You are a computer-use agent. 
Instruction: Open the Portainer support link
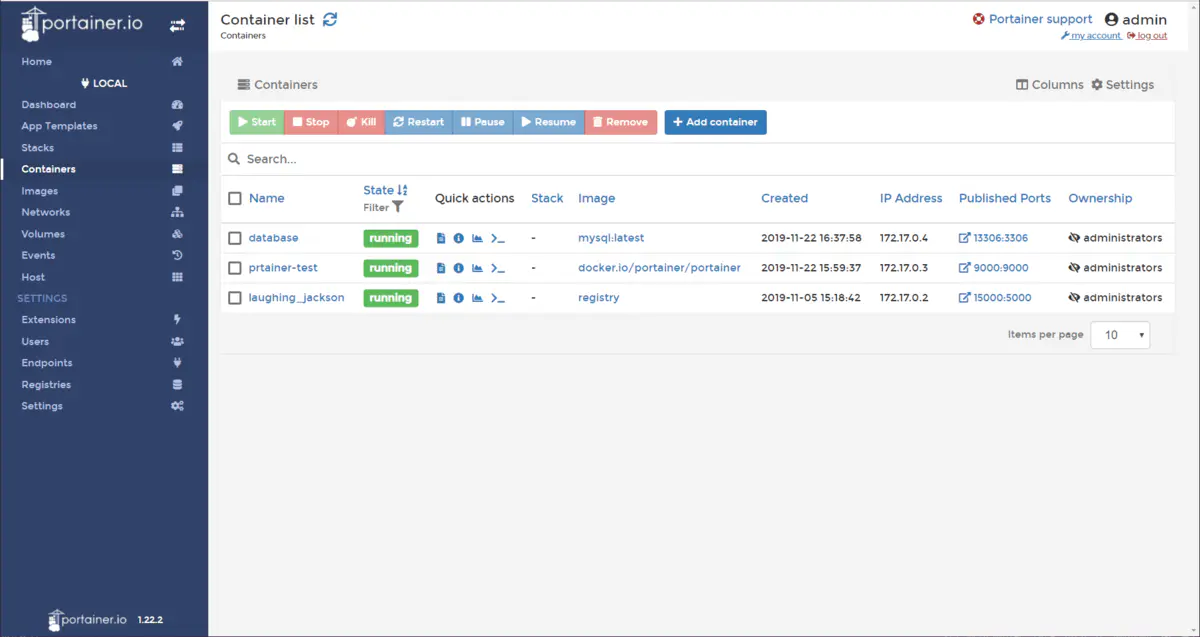click(x=1032, y=19)
